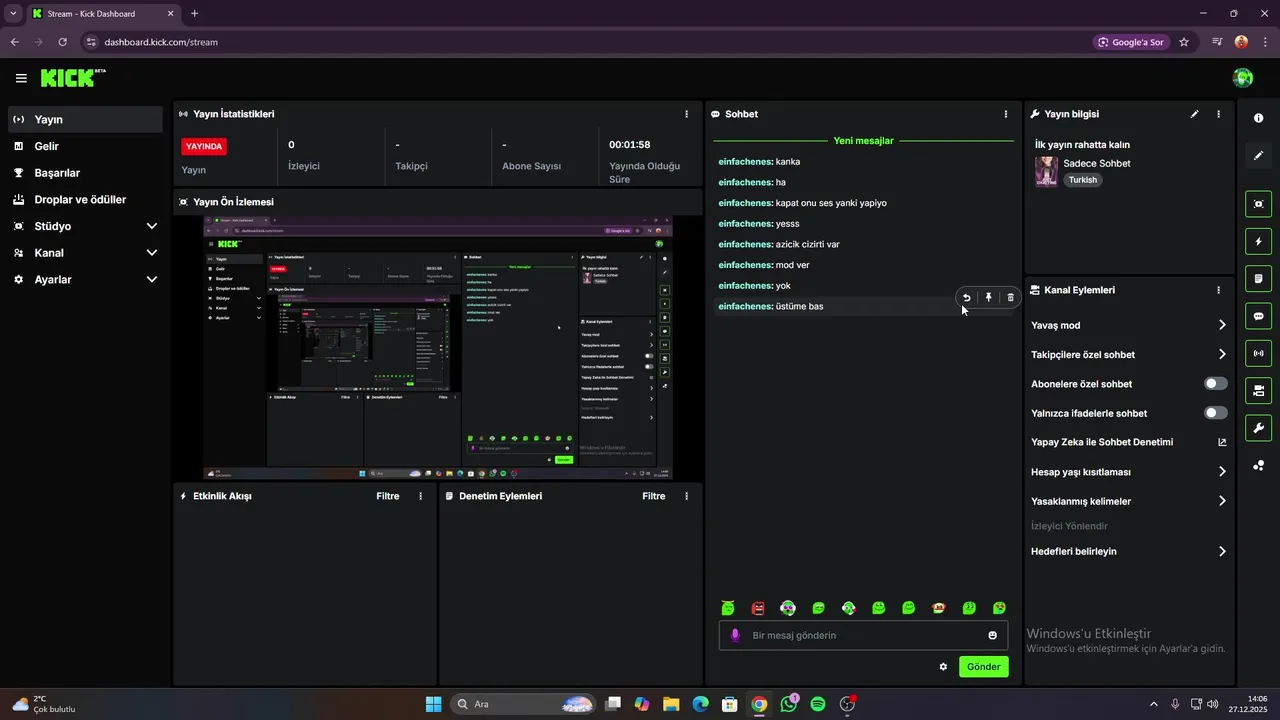Open the emoji picker in the message box
Screen dimensions: 1280x720
coord(992,635)
